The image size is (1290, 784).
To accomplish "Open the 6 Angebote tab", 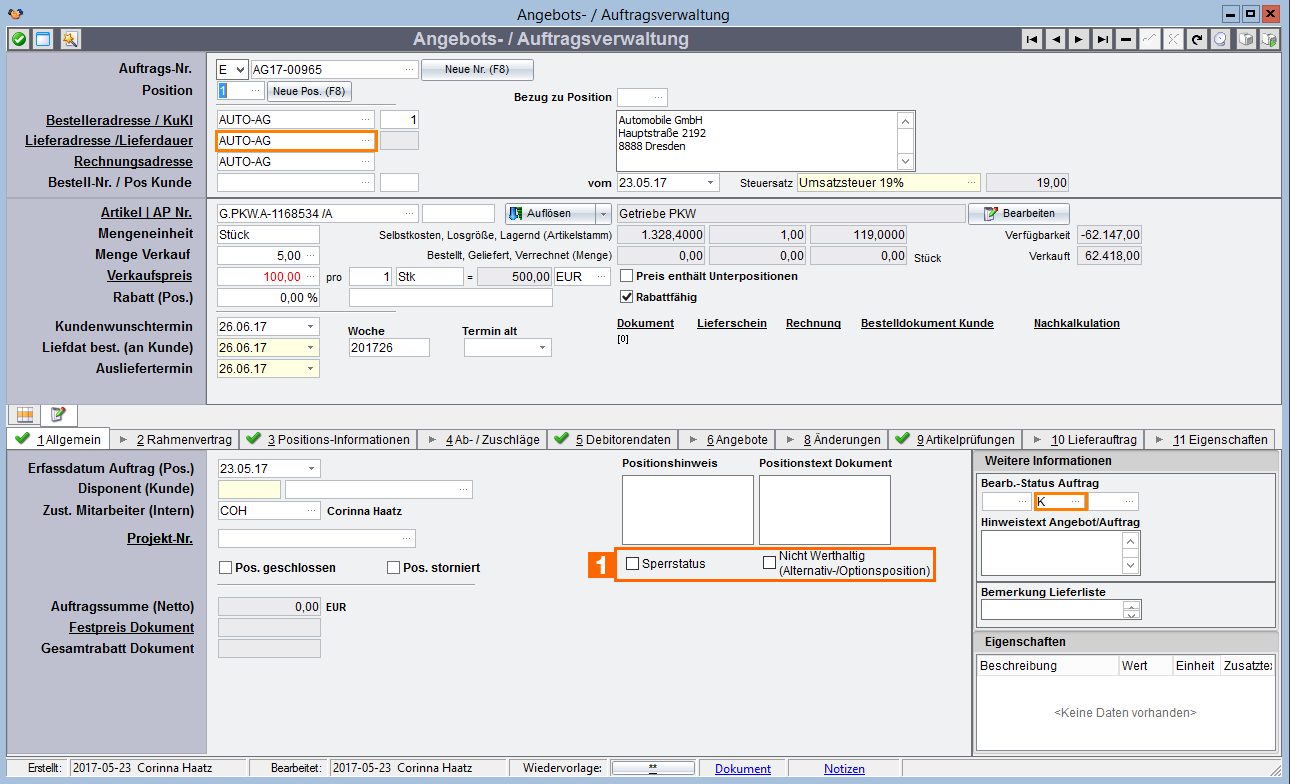I will coord(725,439).
